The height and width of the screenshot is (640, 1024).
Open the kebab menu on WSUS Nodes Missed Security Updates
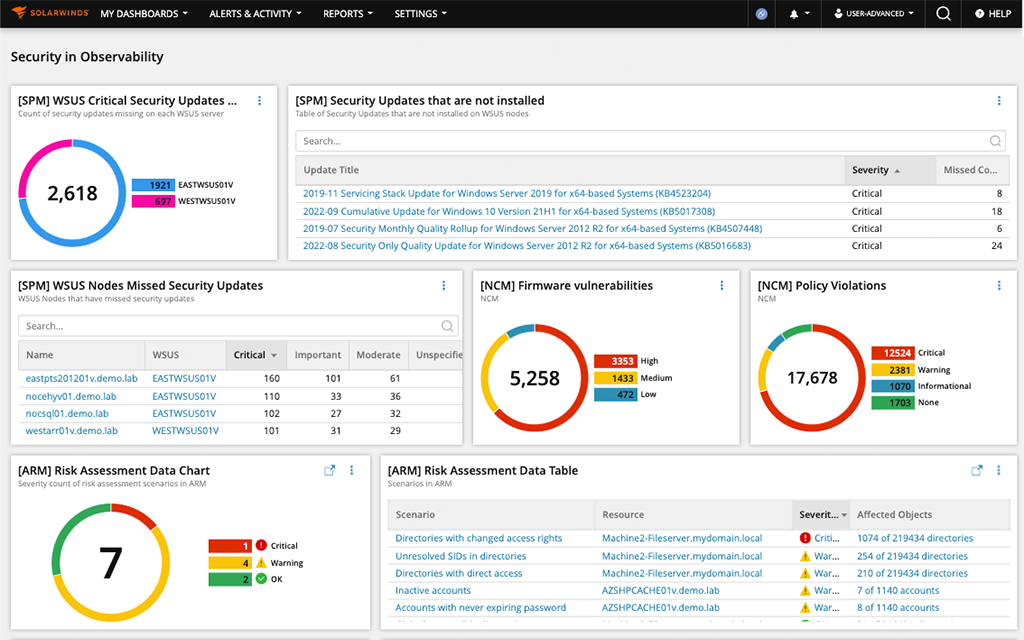(x=443, y=285)
